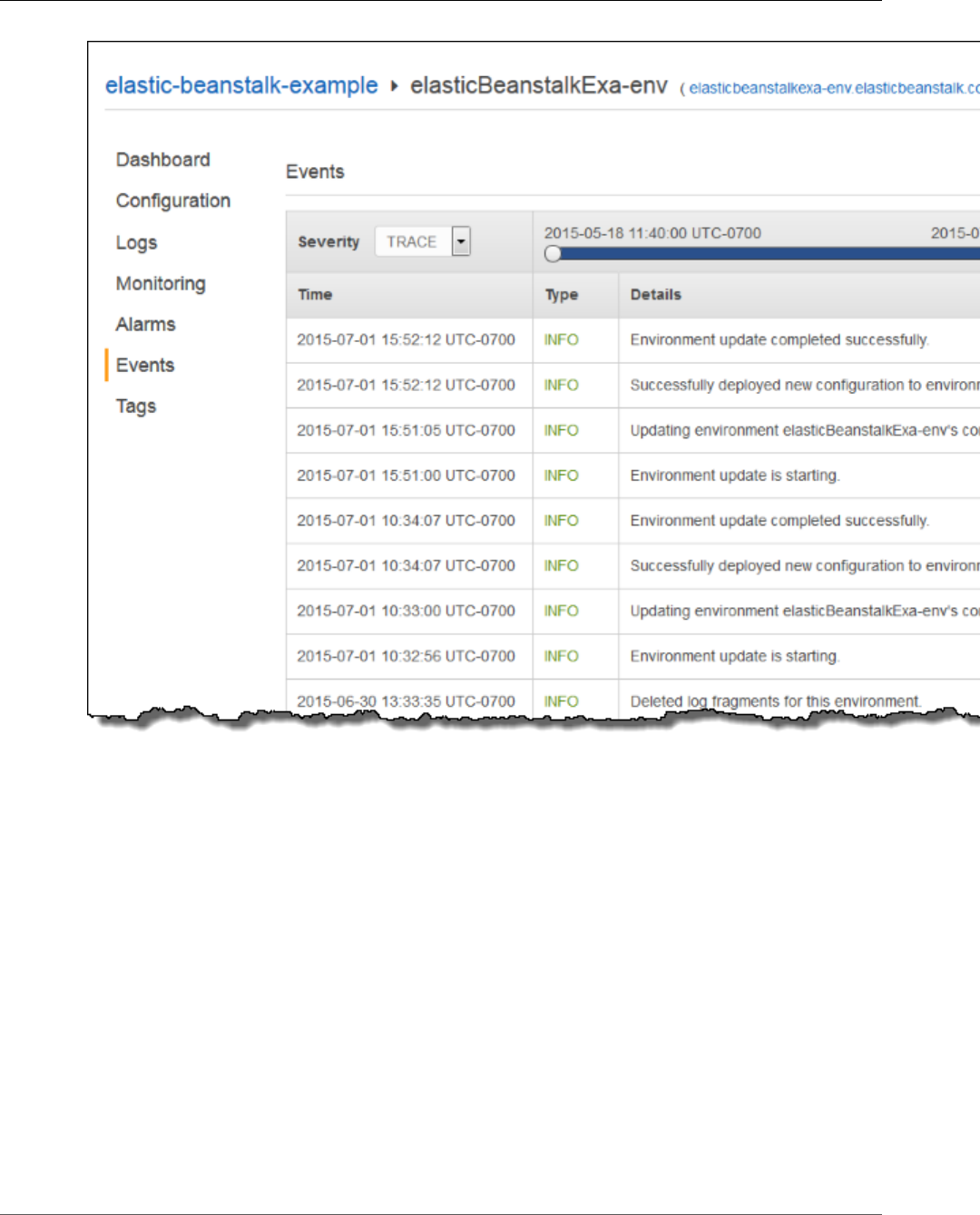The height and width of the screenshot is (1215, 980).
Task: Open the Alarms section
Action: (x=145, y=324)
